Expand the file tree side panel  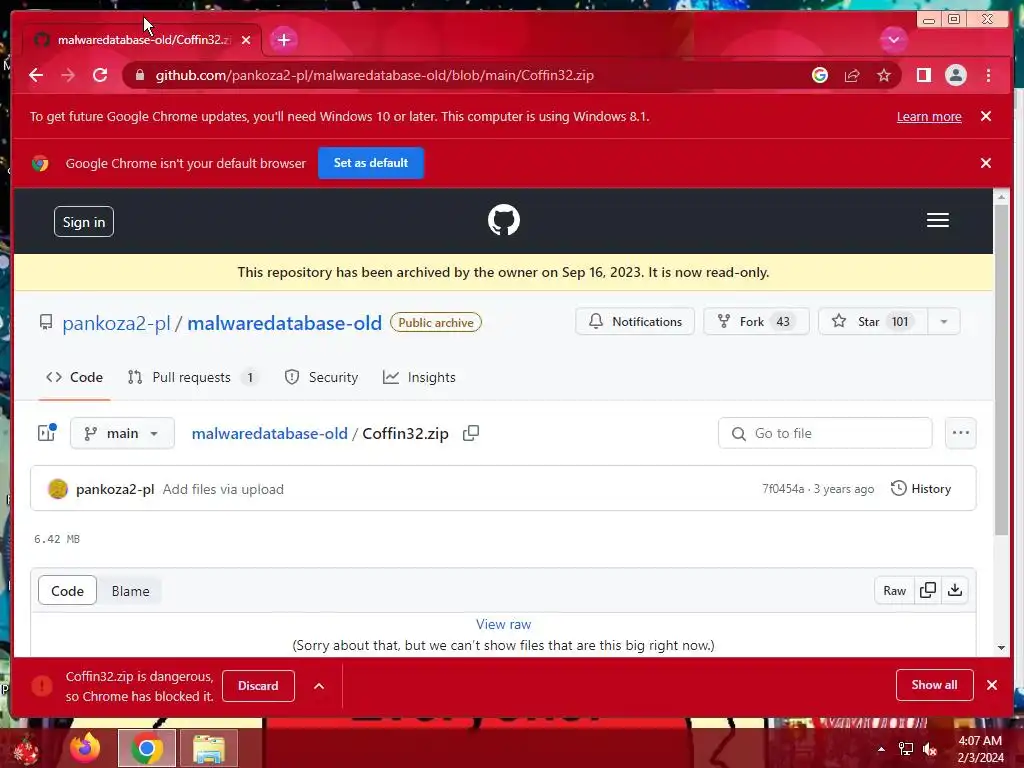point(47,432)
